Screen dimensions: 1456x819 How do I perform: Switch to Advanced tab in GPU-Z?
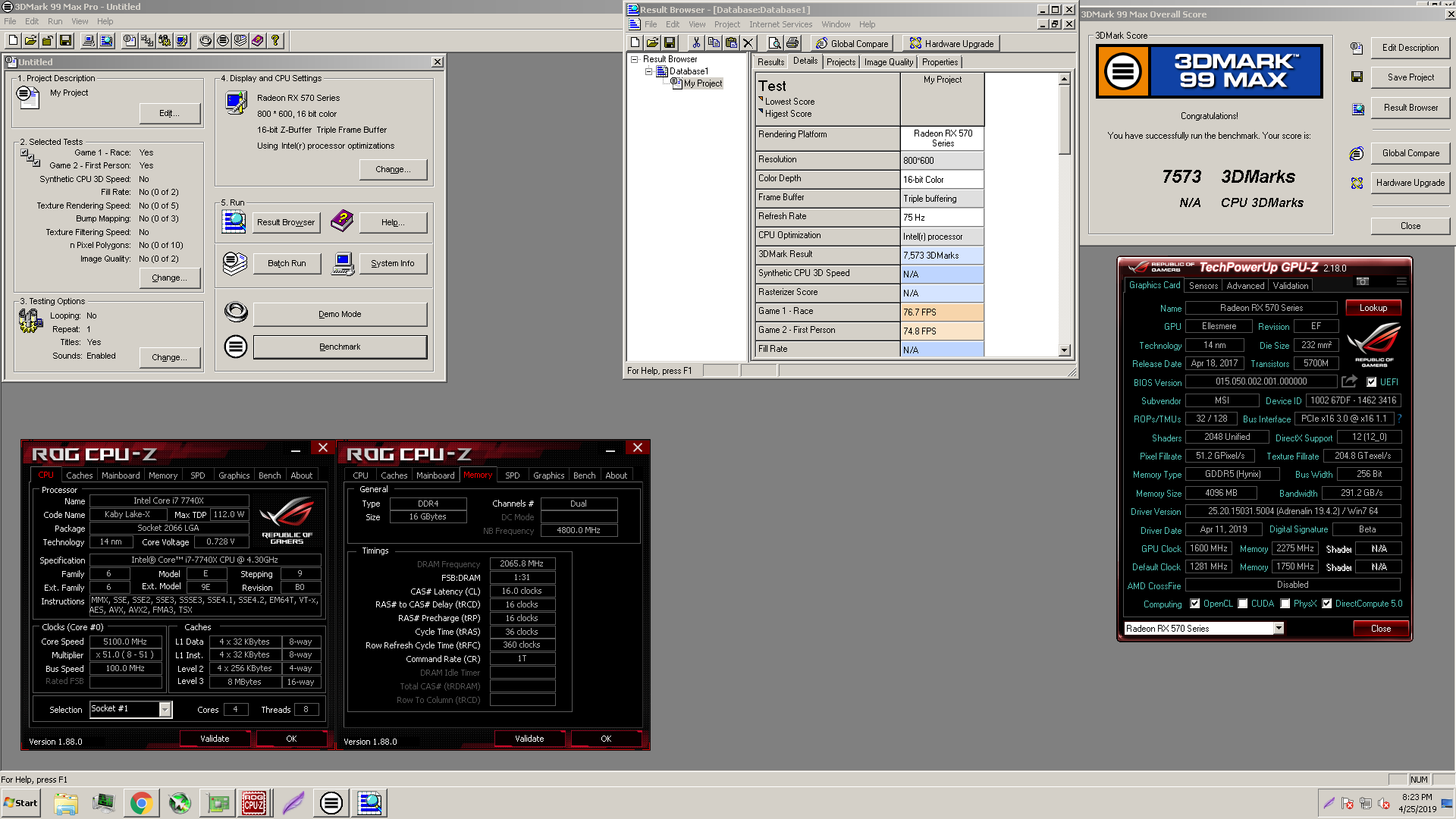1245,286
